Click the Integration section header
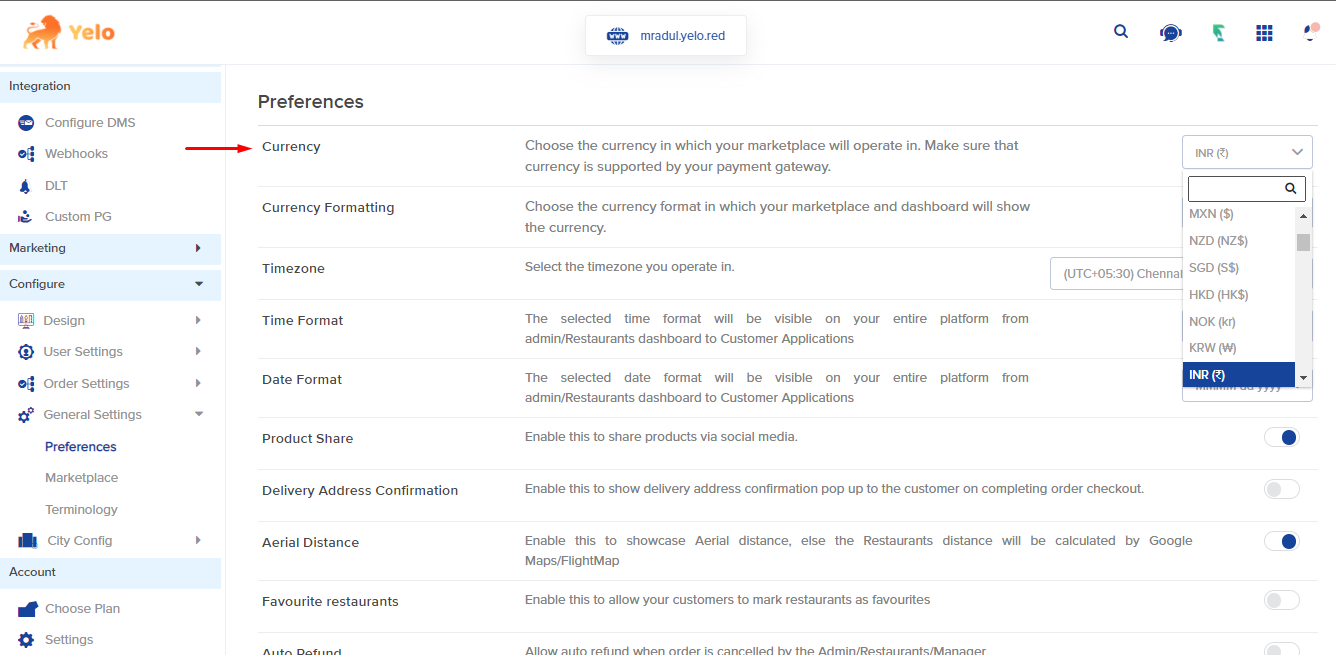Viewport: 1336px width, 655px height. tap(110, 87)
